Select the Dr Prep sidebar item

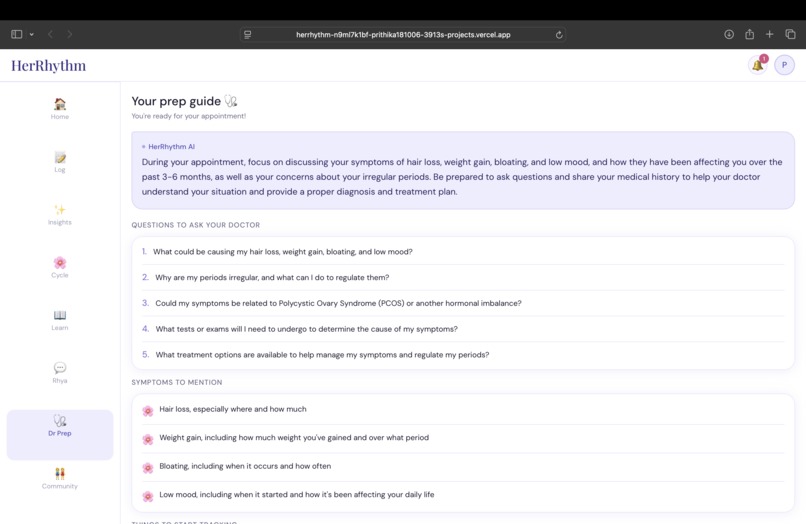60,434
